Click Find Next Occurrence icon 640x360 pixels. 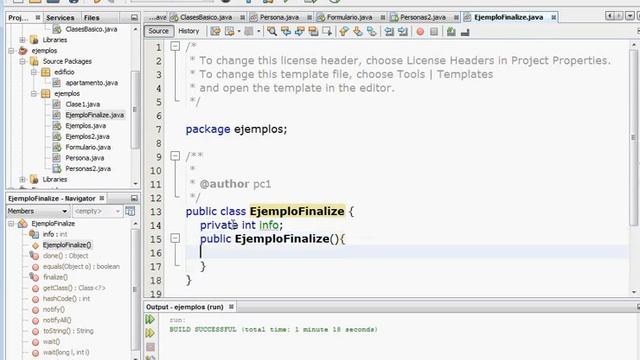[x=300, y=31]
